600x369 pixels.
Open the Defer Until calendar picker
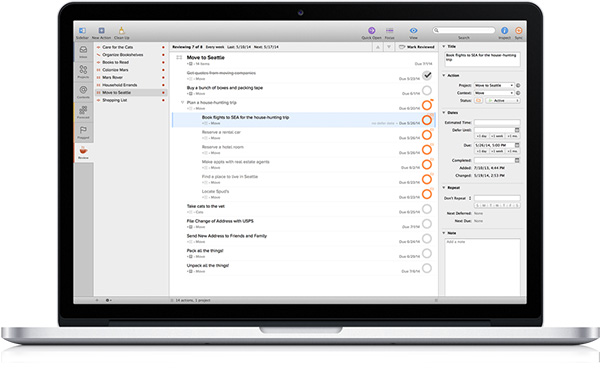pos(517,130)
